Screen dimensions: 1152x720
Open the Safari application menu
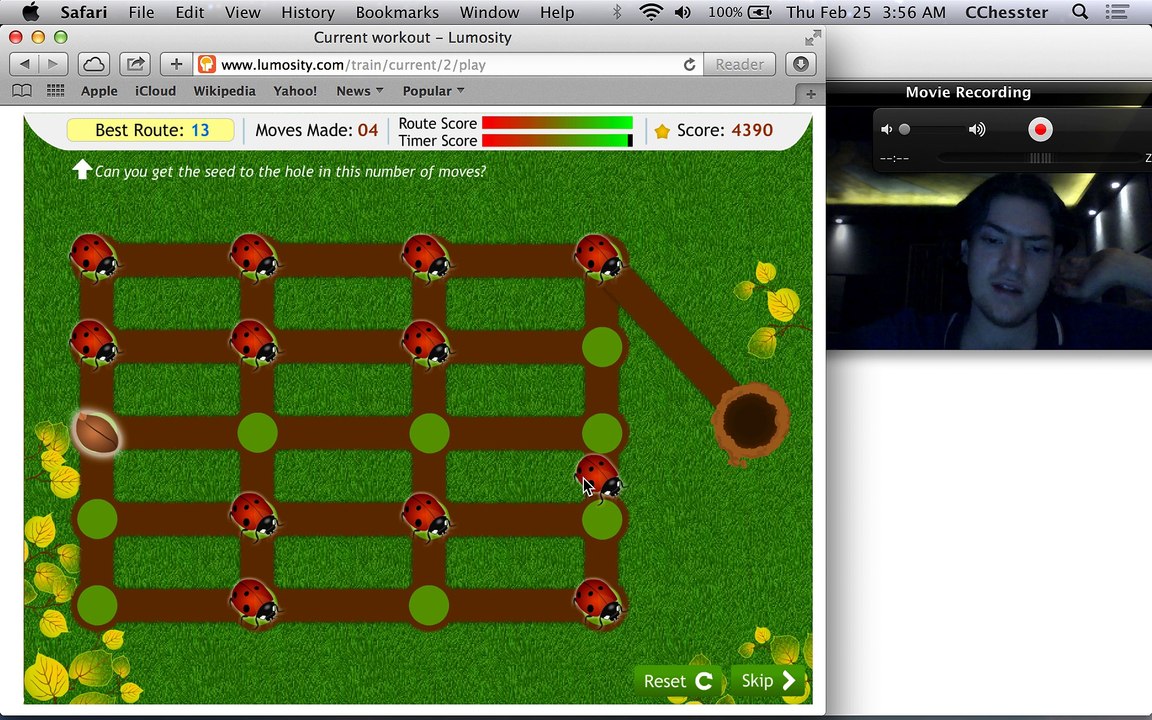pyautogui.click(x=84, y=12)
